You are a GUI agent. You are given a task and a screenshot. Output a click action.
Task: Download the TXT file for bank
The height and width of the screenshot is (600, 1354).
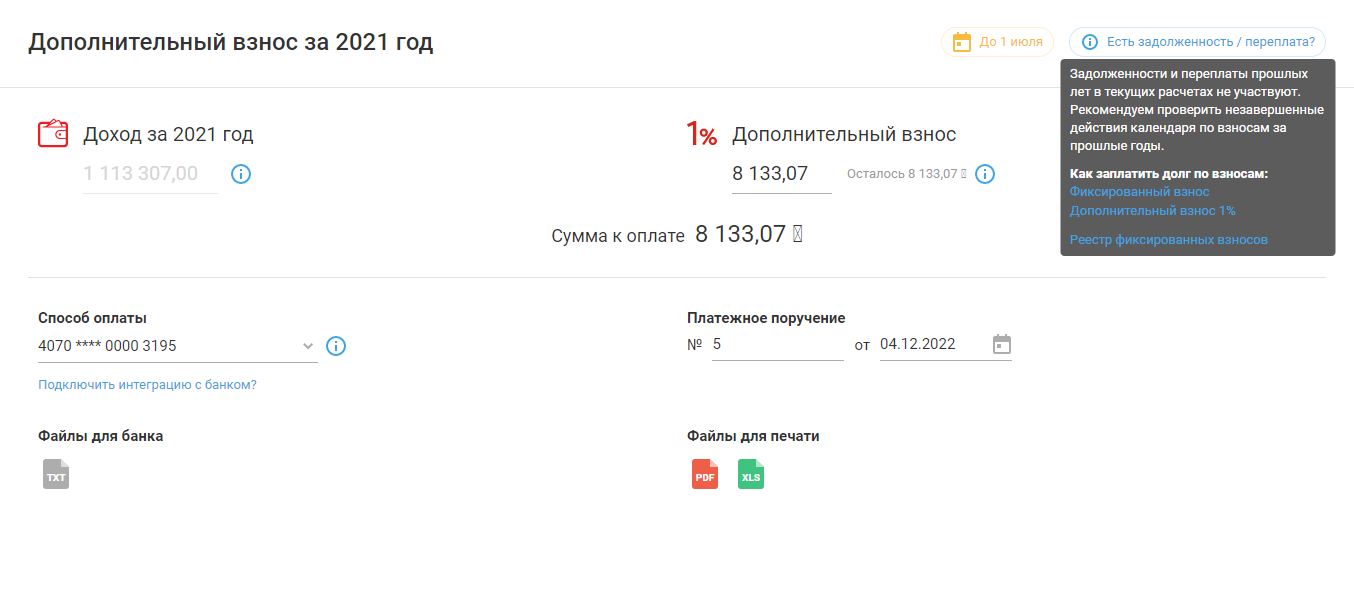pos(56,474)
